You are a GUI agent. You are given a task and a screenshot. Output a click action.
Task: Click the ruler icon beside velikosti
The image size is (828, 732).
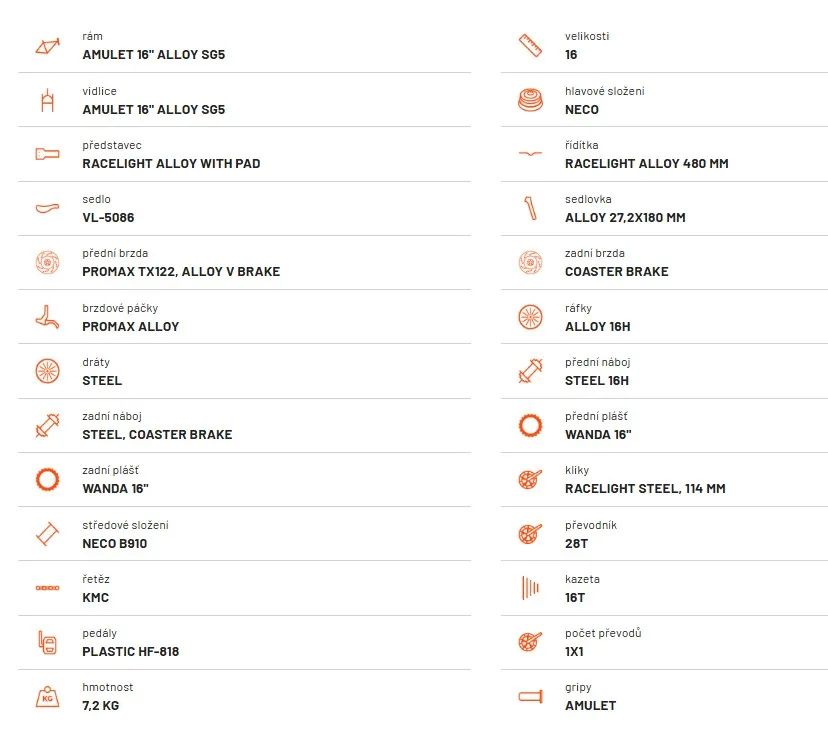click(530, 46)
